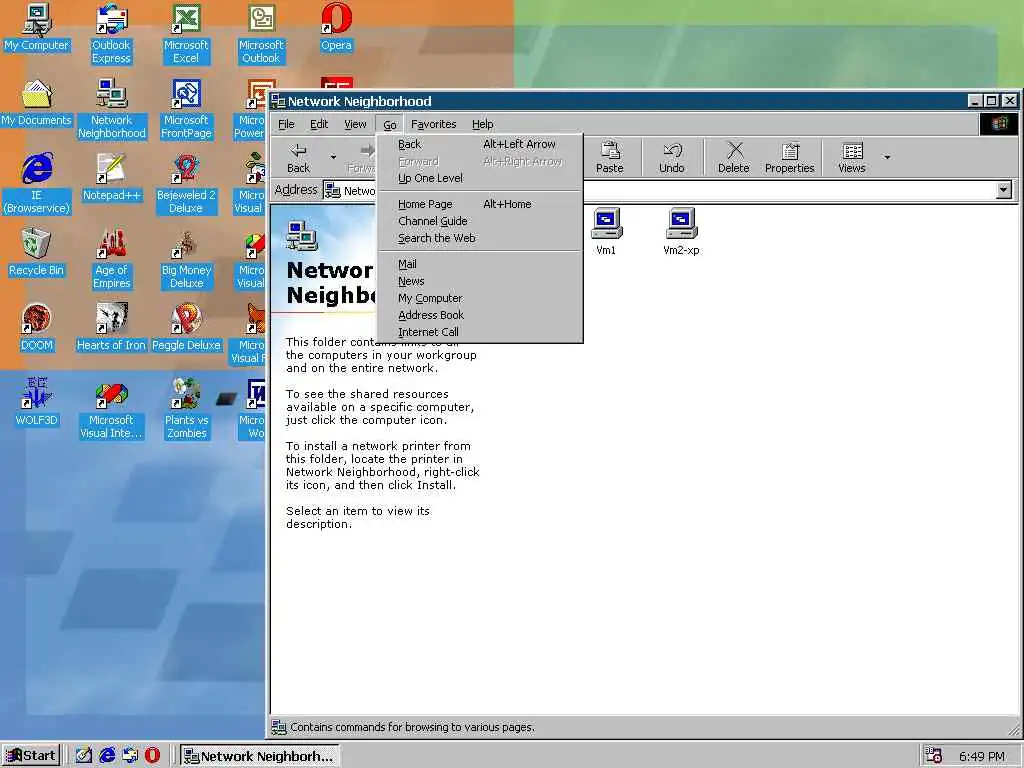Choose My Computer in the Go menu
This screenshot has height=768, width=1024.
pos(480,298)
